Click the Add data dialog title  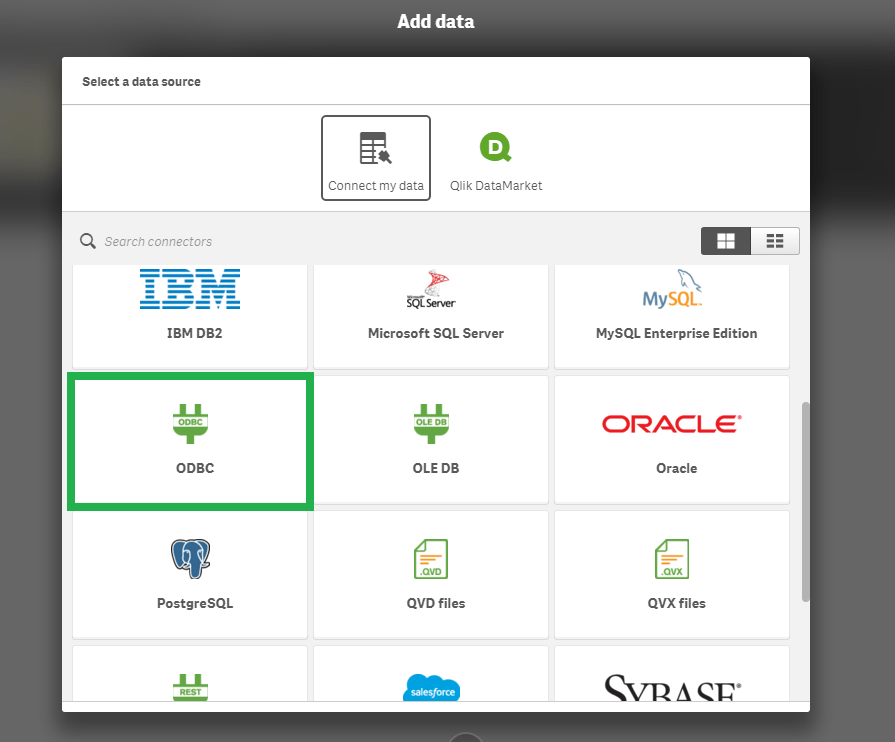tap(436, 21)
